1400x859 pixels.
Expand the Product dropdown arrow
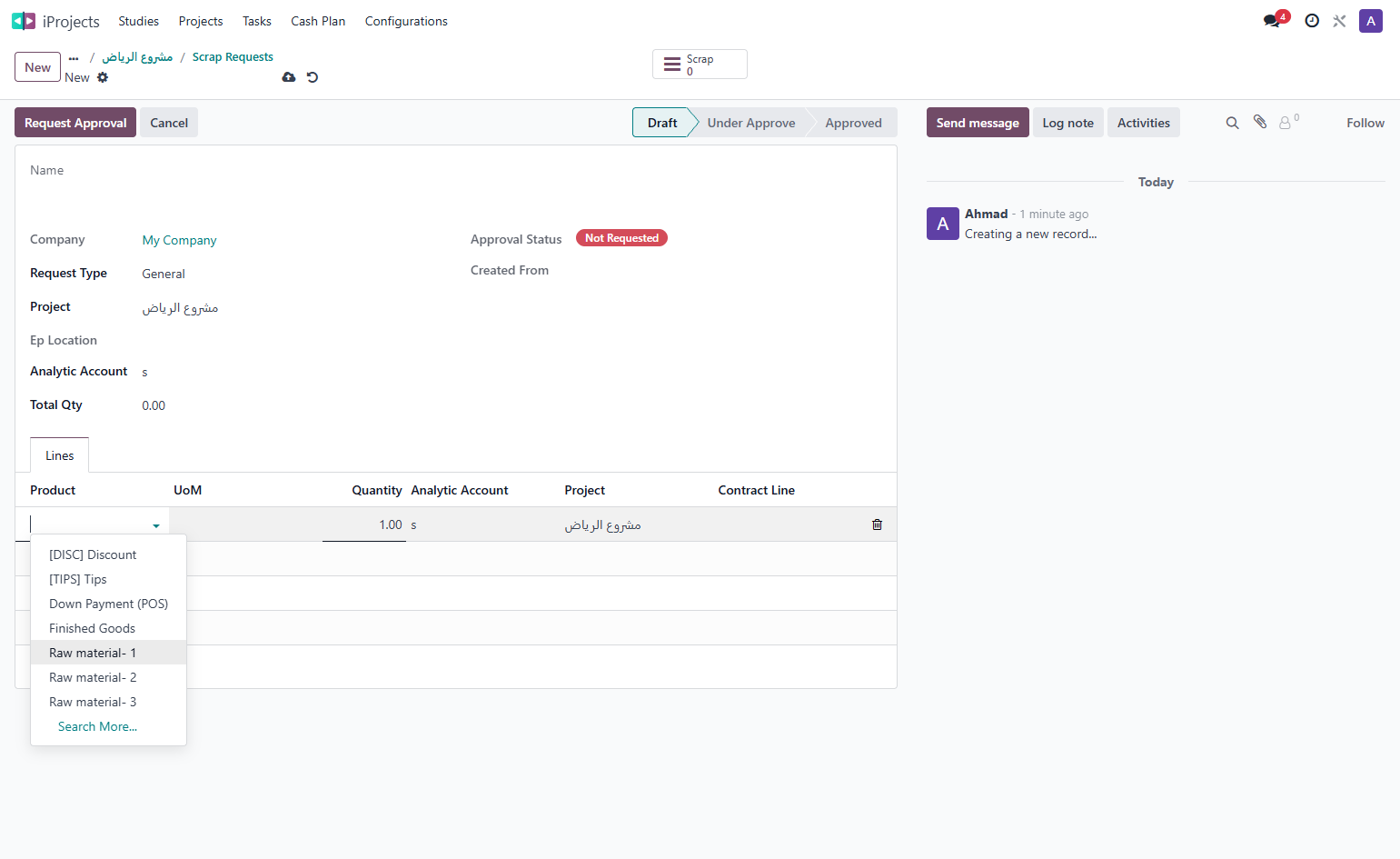(x=156, y=525)
